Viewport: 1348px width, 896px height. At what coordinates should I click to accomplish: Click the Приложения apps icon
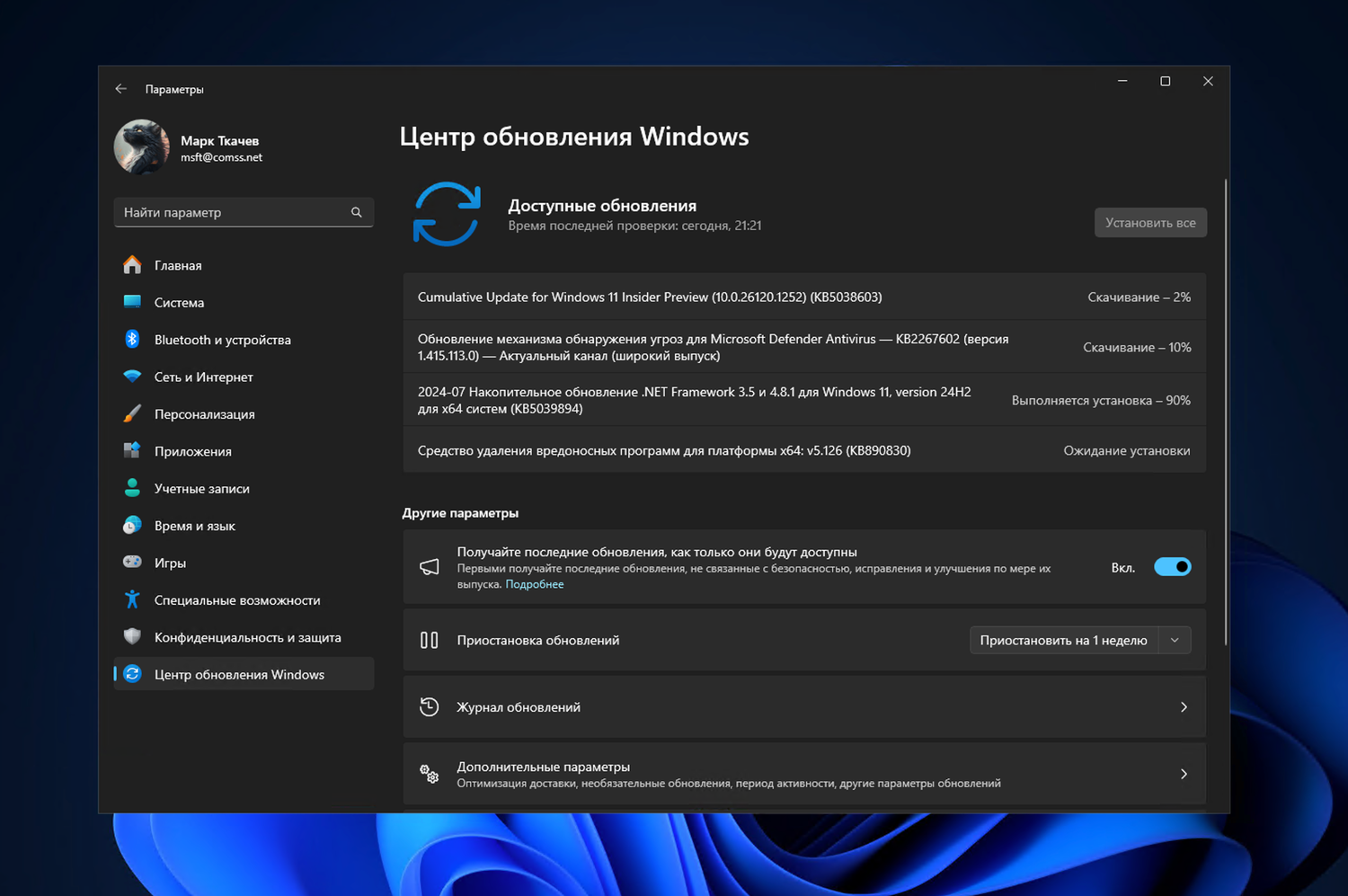132,450
